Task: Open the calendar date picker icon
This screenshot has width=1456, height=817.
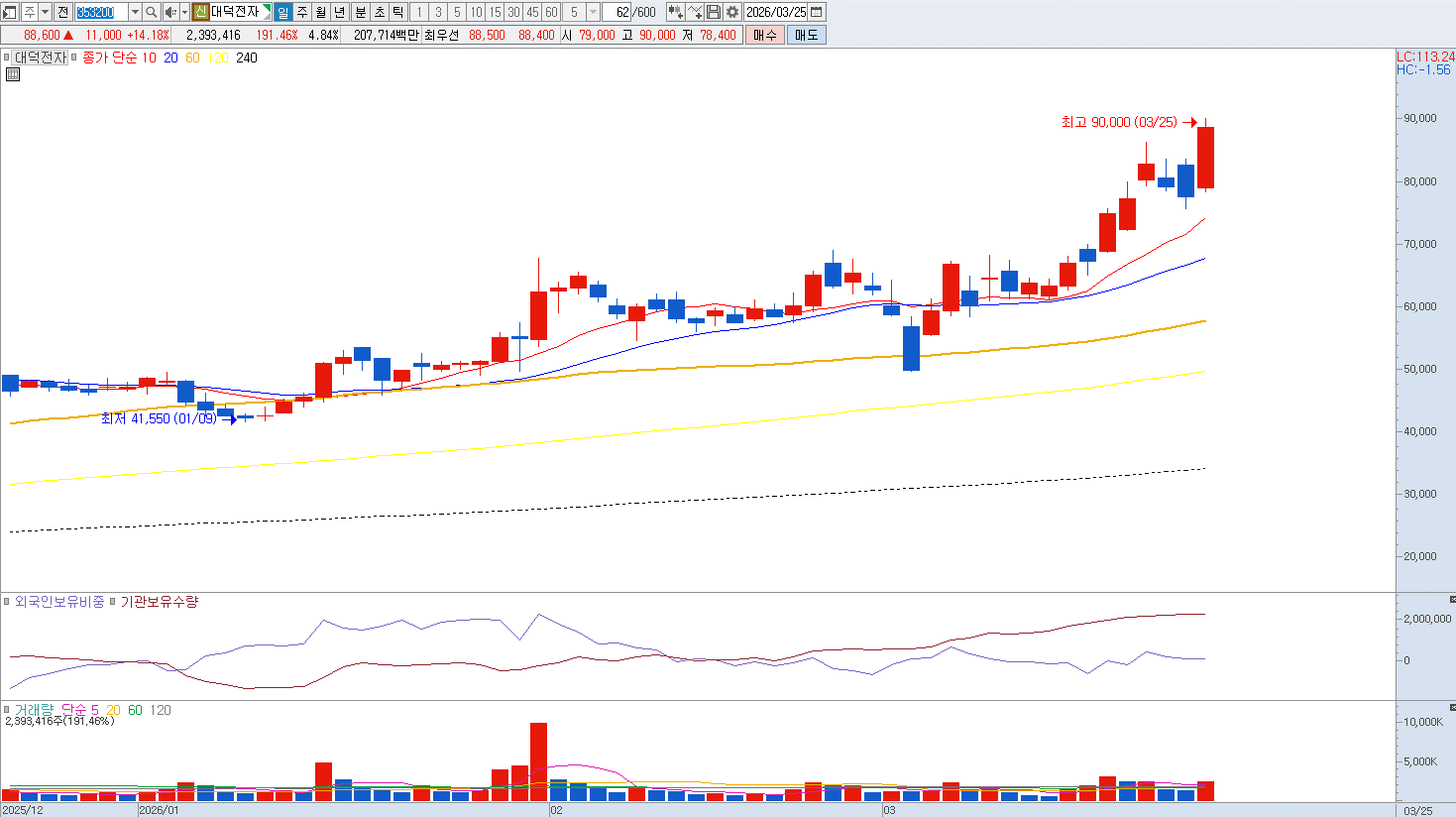Action: coord(817,12)
